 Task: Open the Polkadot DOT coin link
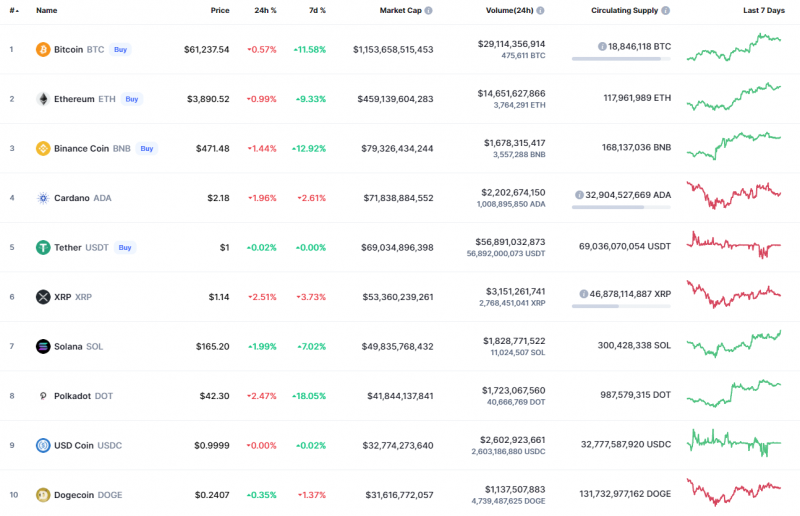pyautogui.click(x=83, y=396)
